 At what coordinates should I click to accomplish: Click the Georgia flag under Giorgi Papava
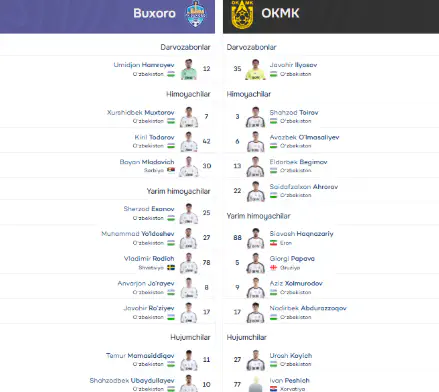coord(273,268)
